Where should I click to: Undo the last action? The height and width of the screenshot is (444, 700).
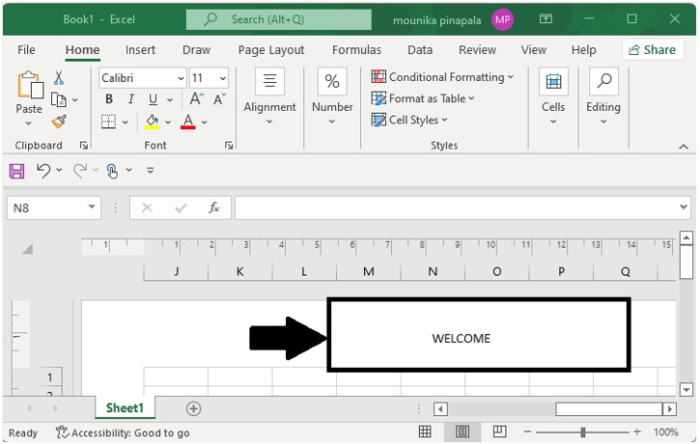point(43,170)
